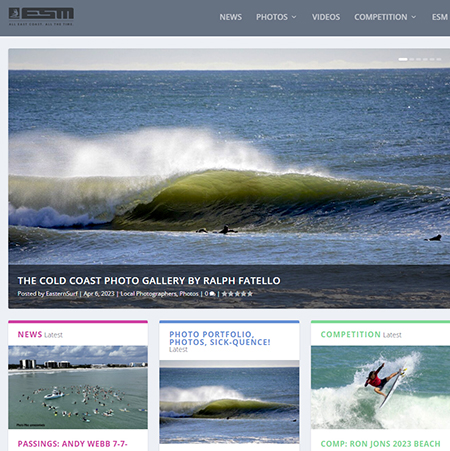Image resolution: width=450 pixels, height=451 pixels.
Task: Expand the COMPETITION dropdown chevron
Action: (x=413, y=17)
